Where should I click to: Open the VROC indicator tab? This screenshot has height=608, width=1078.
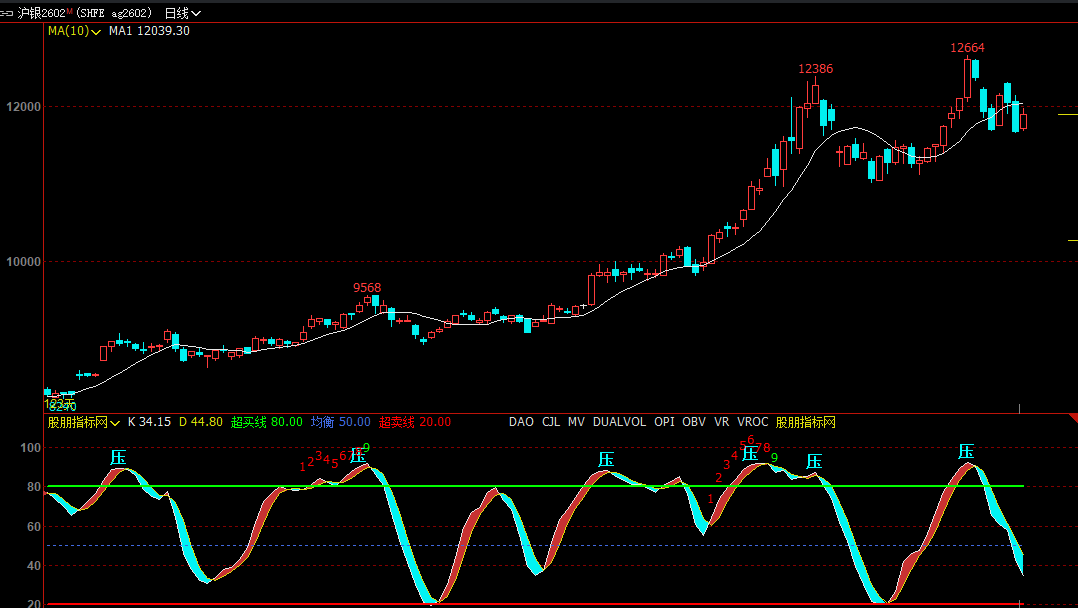[x=752, y=422]
